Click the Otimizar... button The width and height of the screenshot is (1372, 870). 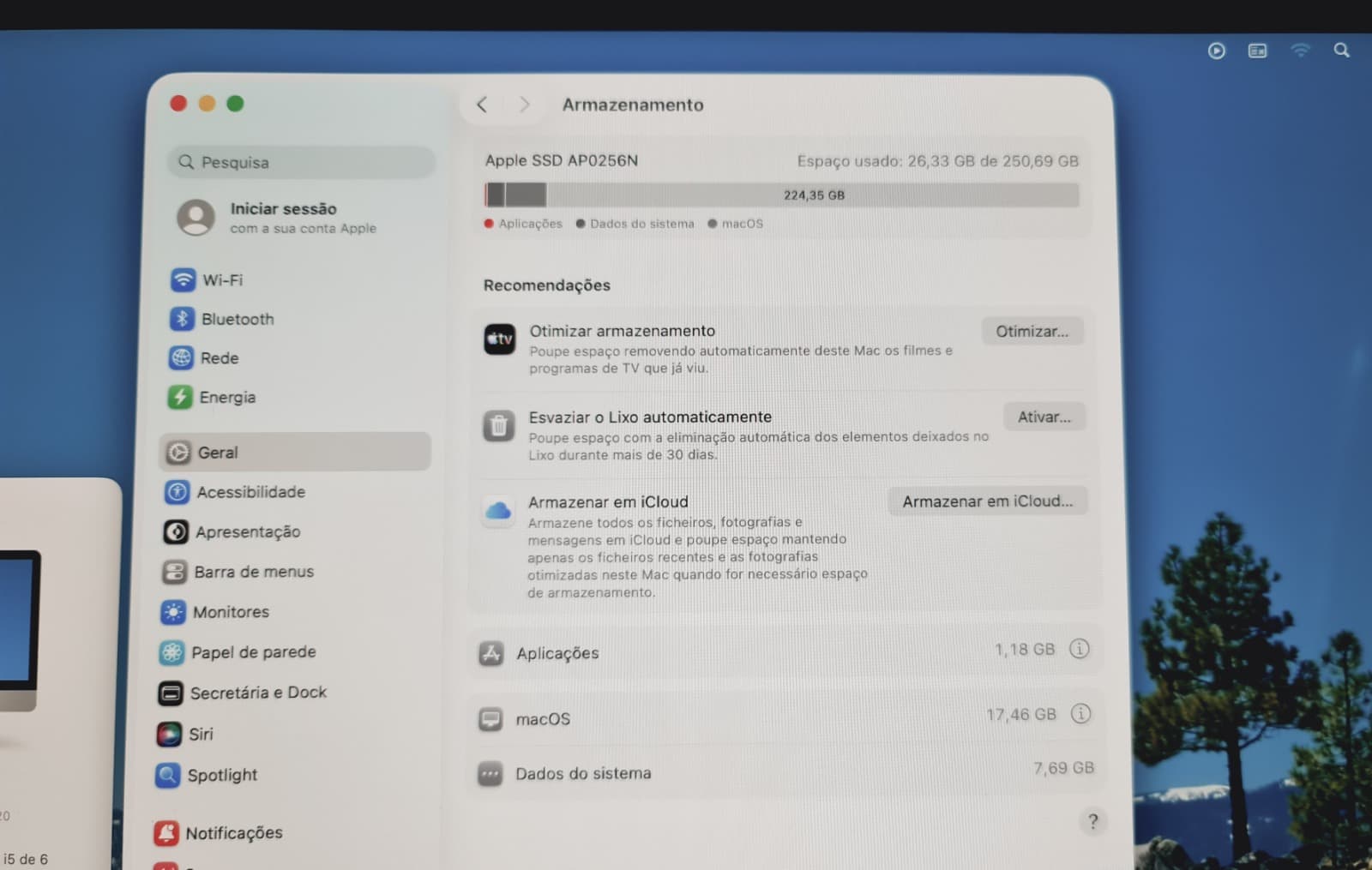tap(1032, 331)
